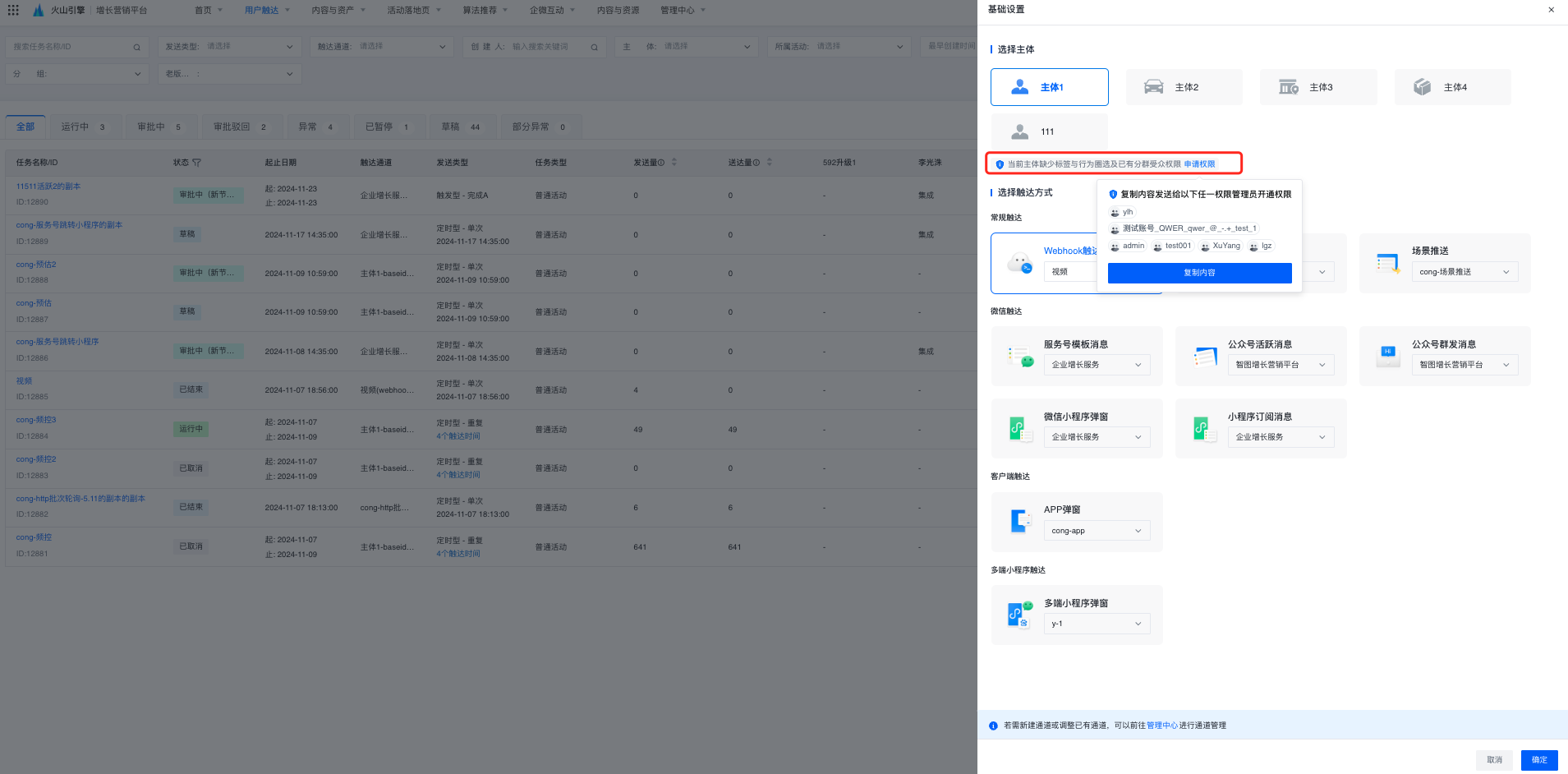Select the 主体4 subject card

pyautogui.click(x=1452, y=87)
